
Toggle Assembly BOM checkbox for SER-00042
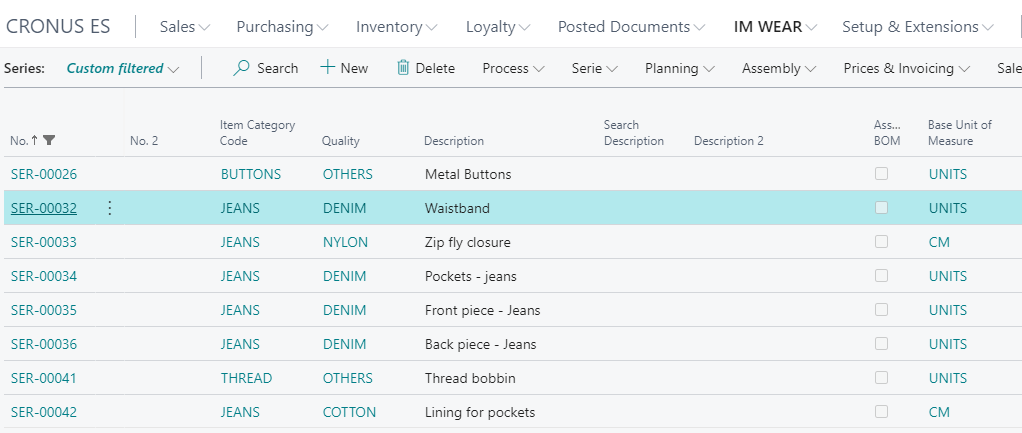point(881,411)
